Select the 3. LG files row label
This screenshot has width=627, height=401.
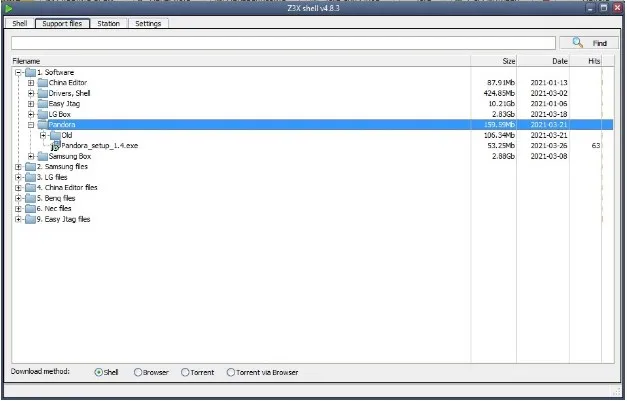pyautogui.click(x=52, y=177)
